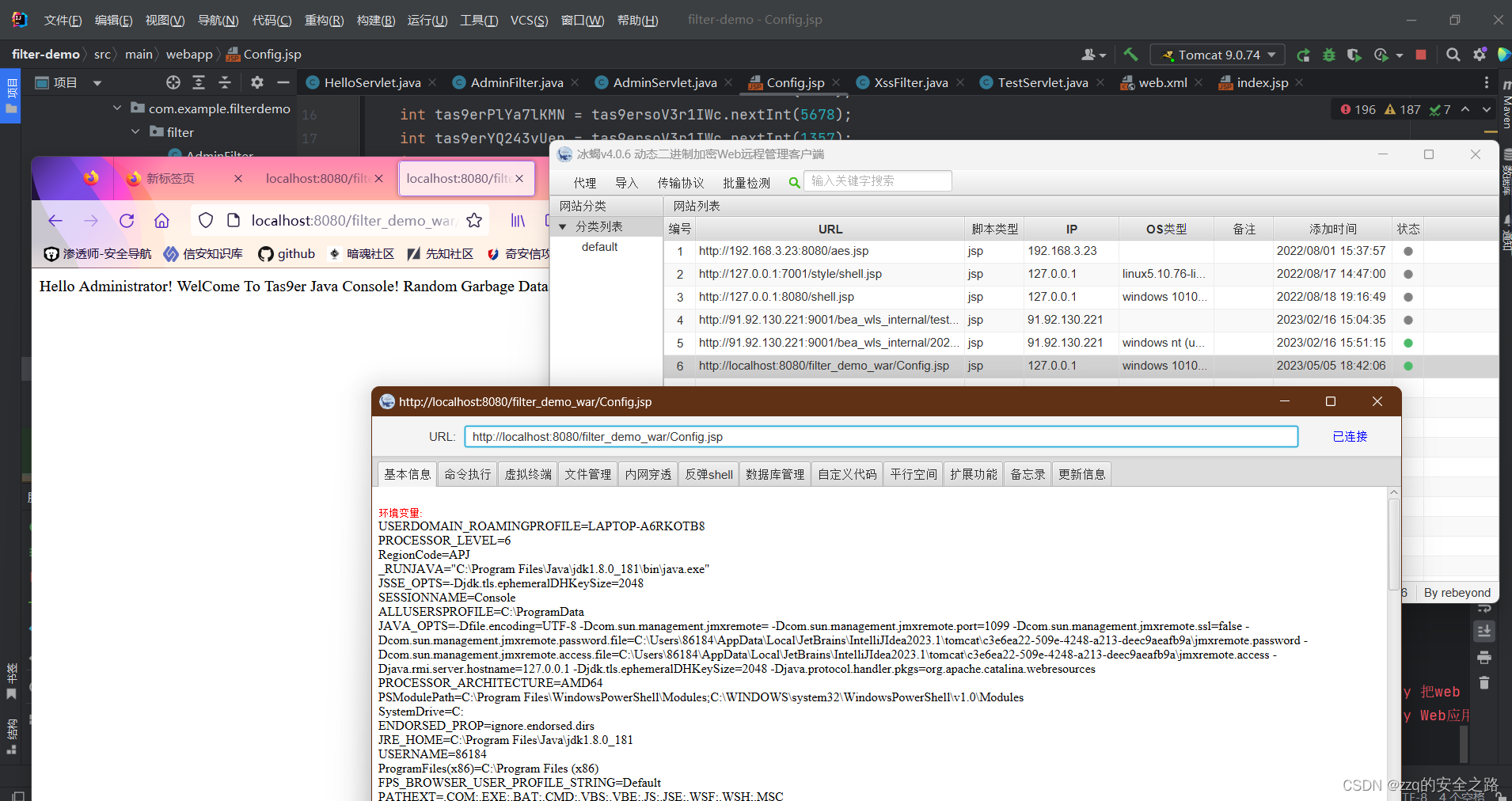Open the github bookmark in Firefox

pos(287,253)
